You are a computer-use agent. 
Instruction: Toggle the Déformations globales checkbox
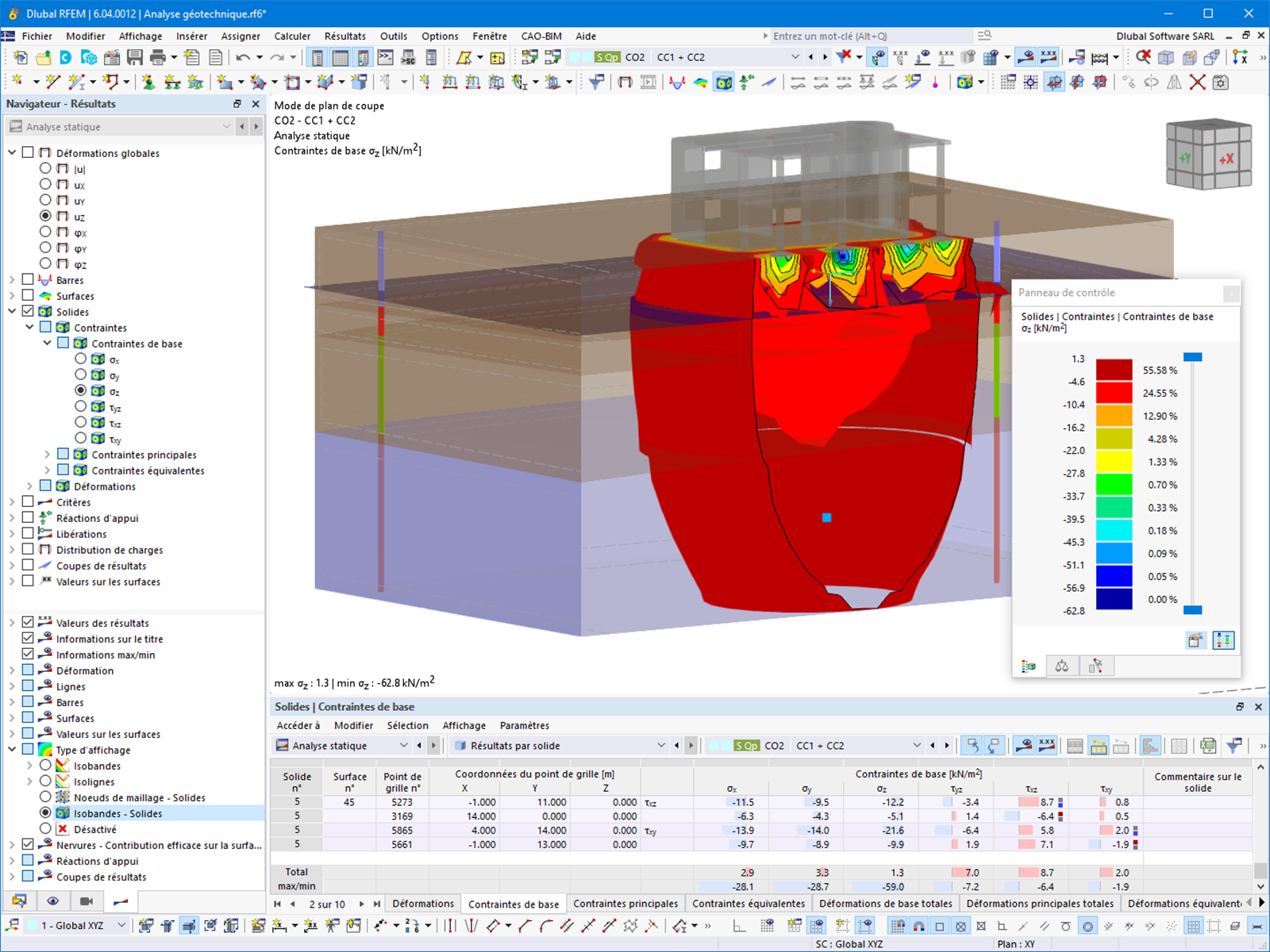29,152
